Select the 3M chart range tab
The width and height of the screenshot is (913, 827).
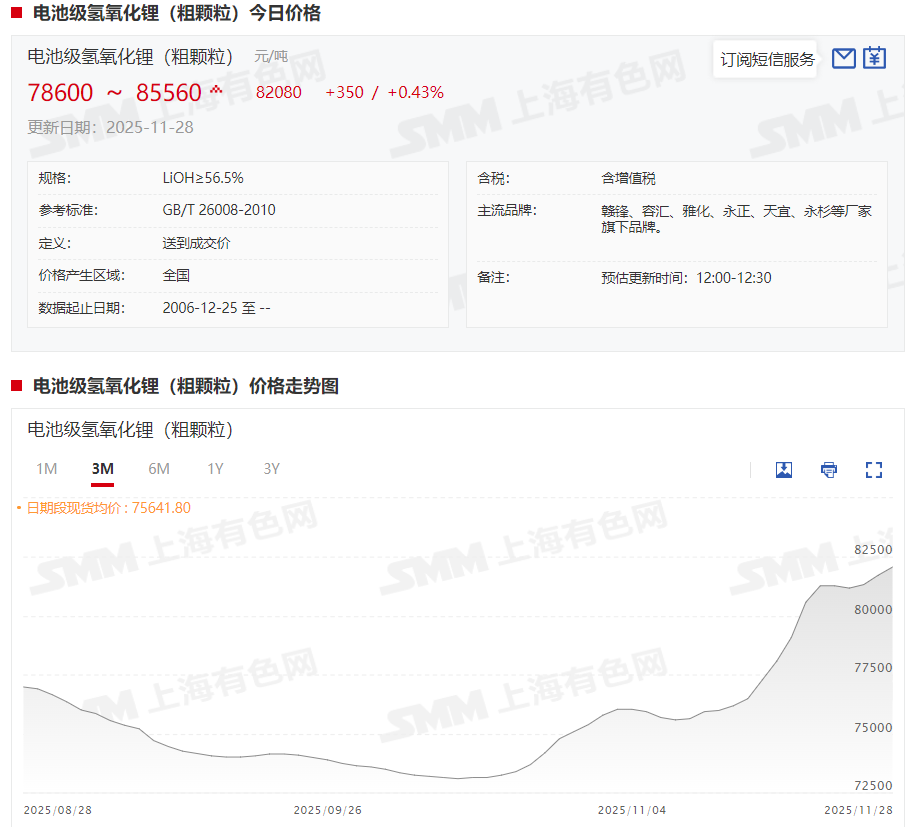(x=102, y=469)
